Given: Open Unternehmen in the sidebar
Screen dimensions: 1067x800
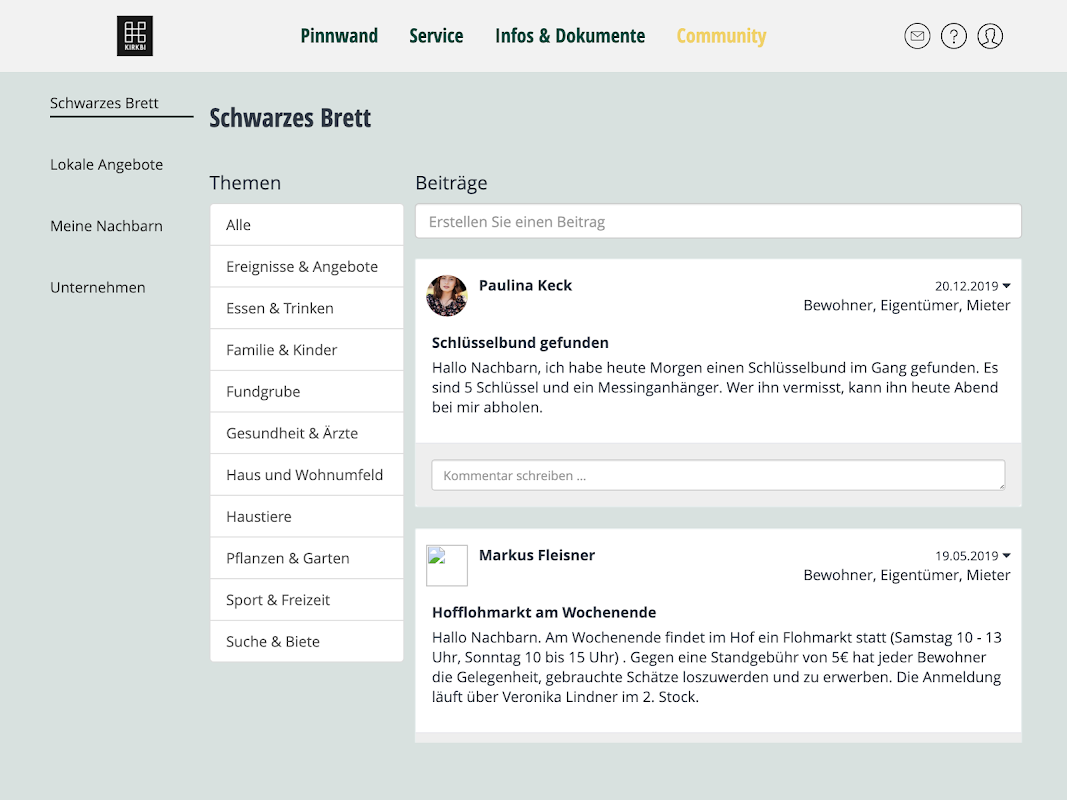Looking at the screenshot, I should (97, 288).
